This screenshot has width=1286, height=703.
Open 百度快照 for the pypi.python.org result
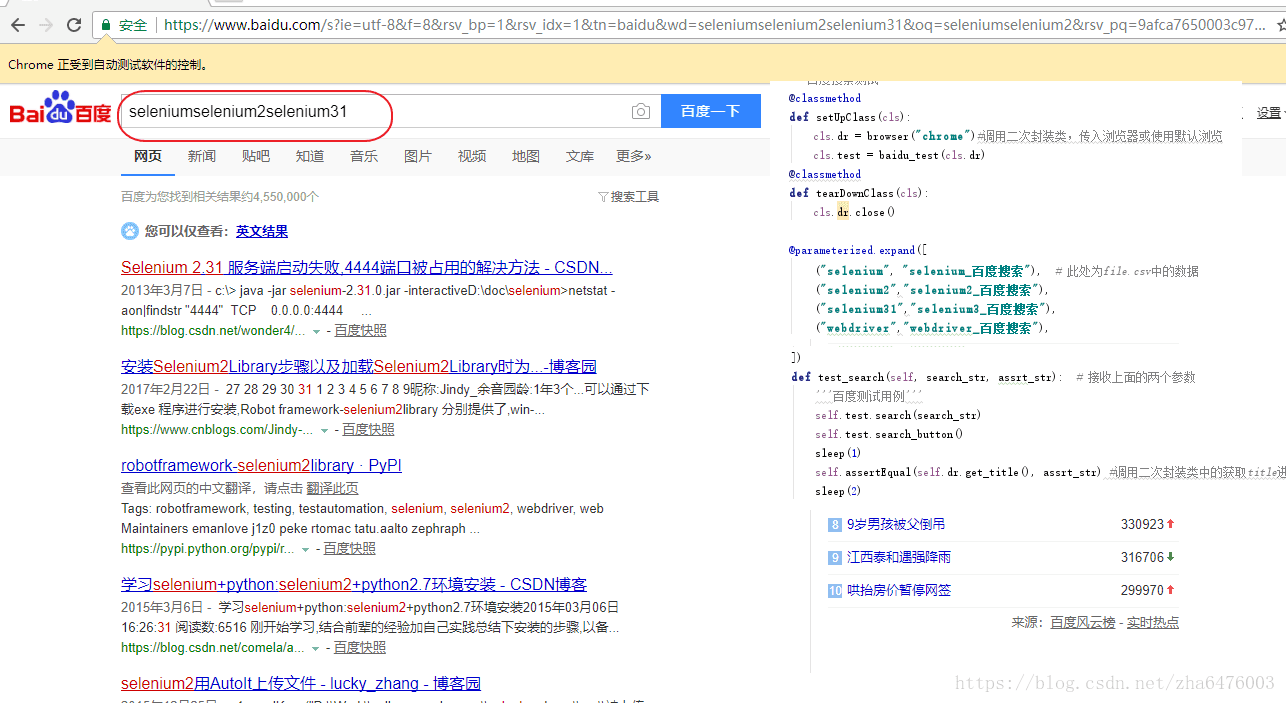coord(349,548)
